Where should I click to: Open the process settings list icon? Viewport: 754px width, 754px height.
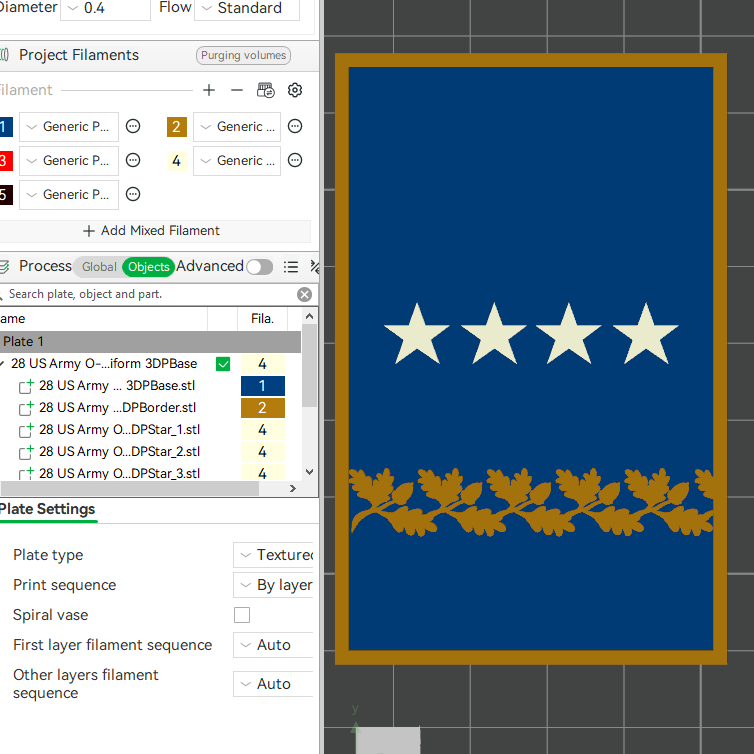pyautogui.click(x=291, y=267)
